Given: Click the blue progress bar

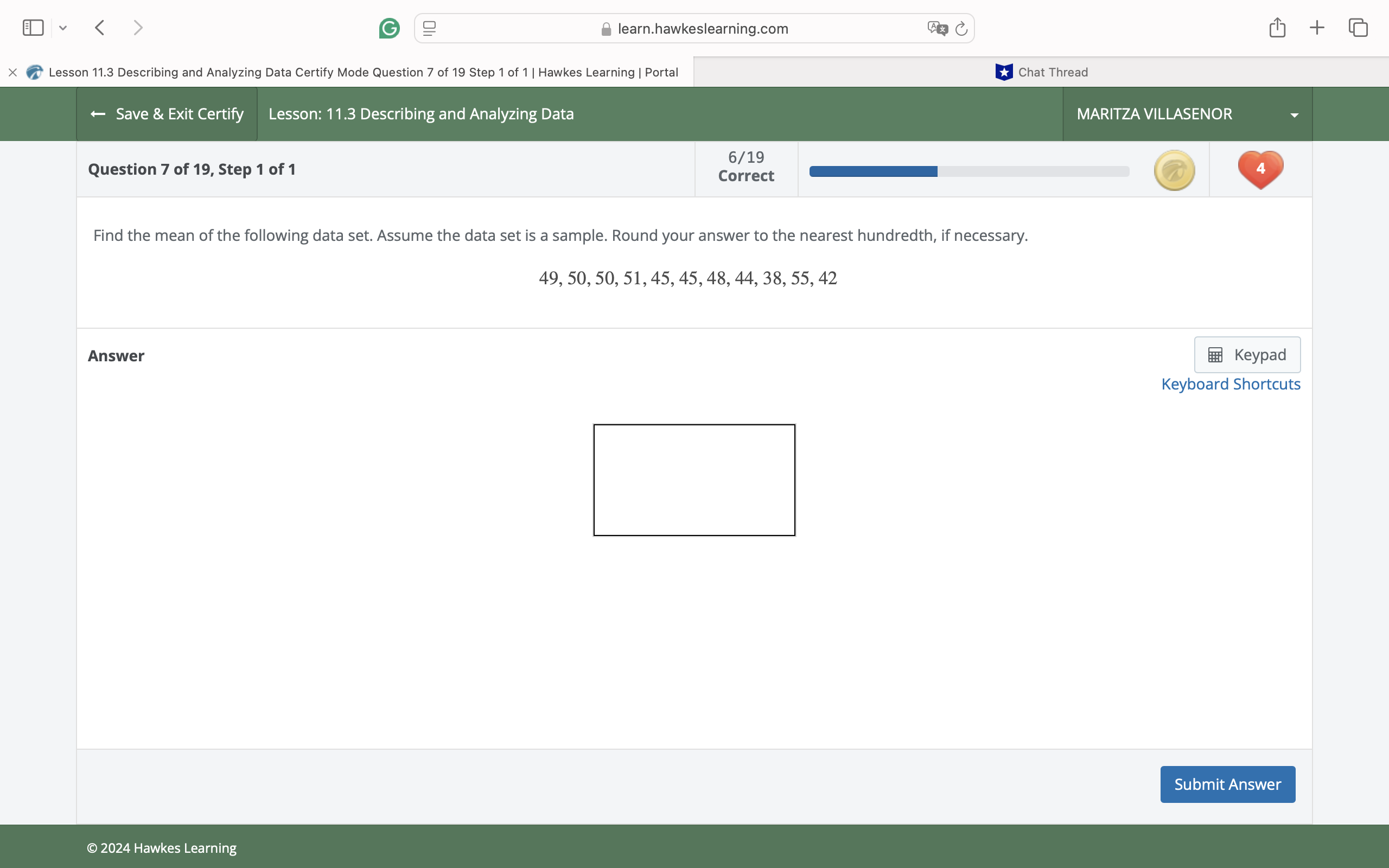Looking at the screenshot, I should point(872,170).
